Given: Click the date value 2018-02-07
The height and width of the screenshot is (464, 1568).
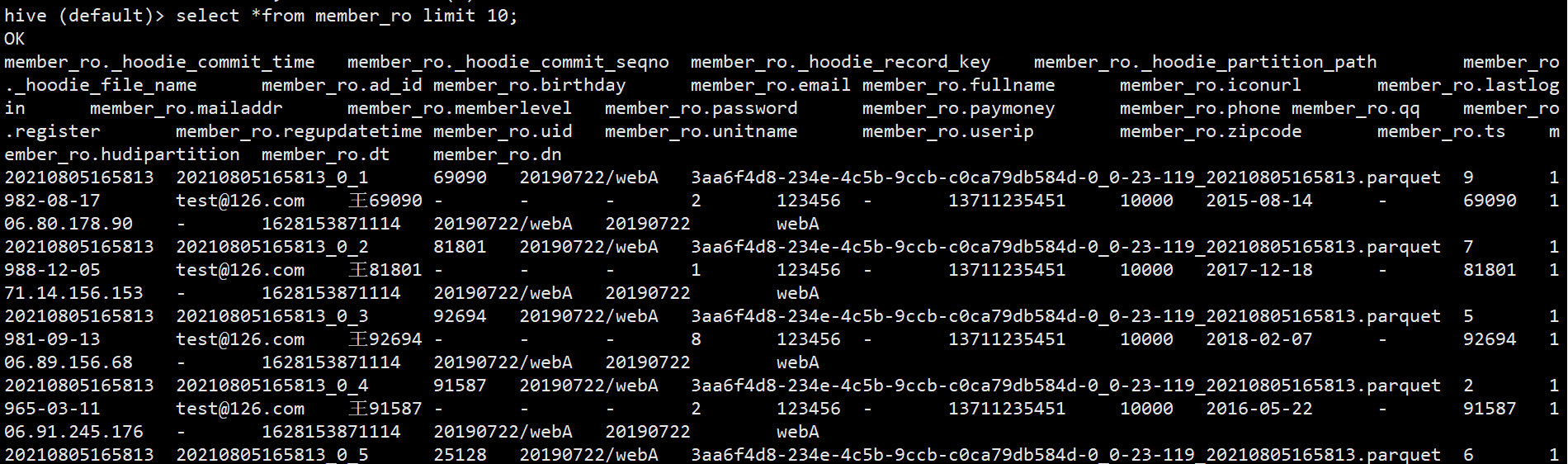Looking at the screenshot, I should coord(1259,339).
